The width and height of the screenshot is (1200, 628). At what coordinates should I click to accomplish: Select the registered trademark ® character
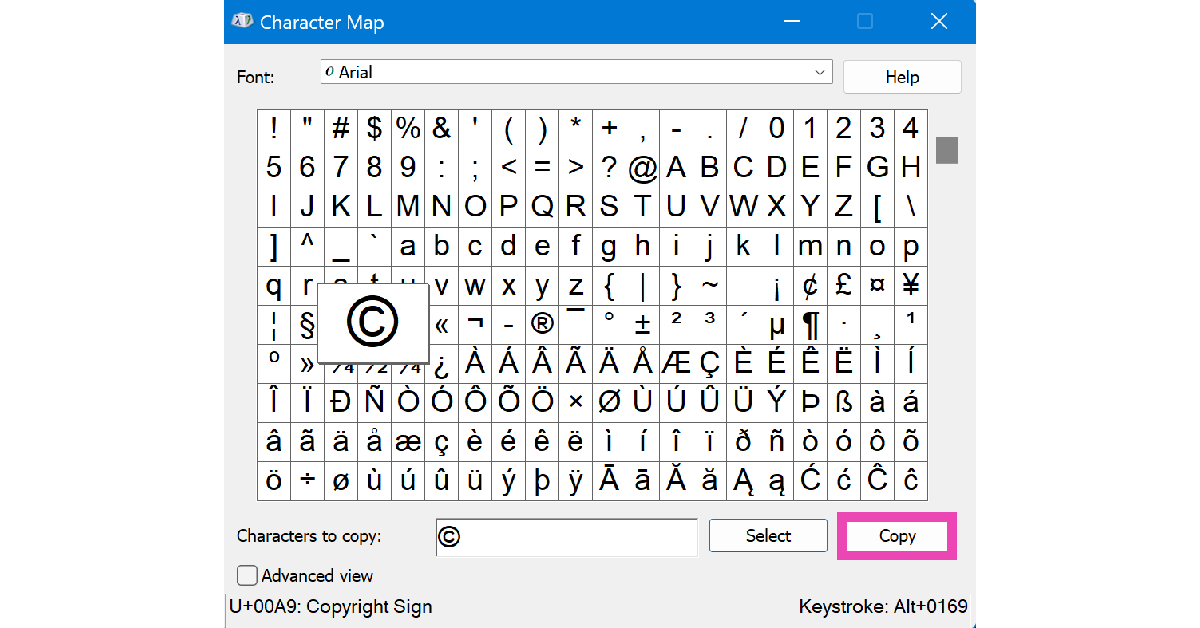tap(542, 324)
